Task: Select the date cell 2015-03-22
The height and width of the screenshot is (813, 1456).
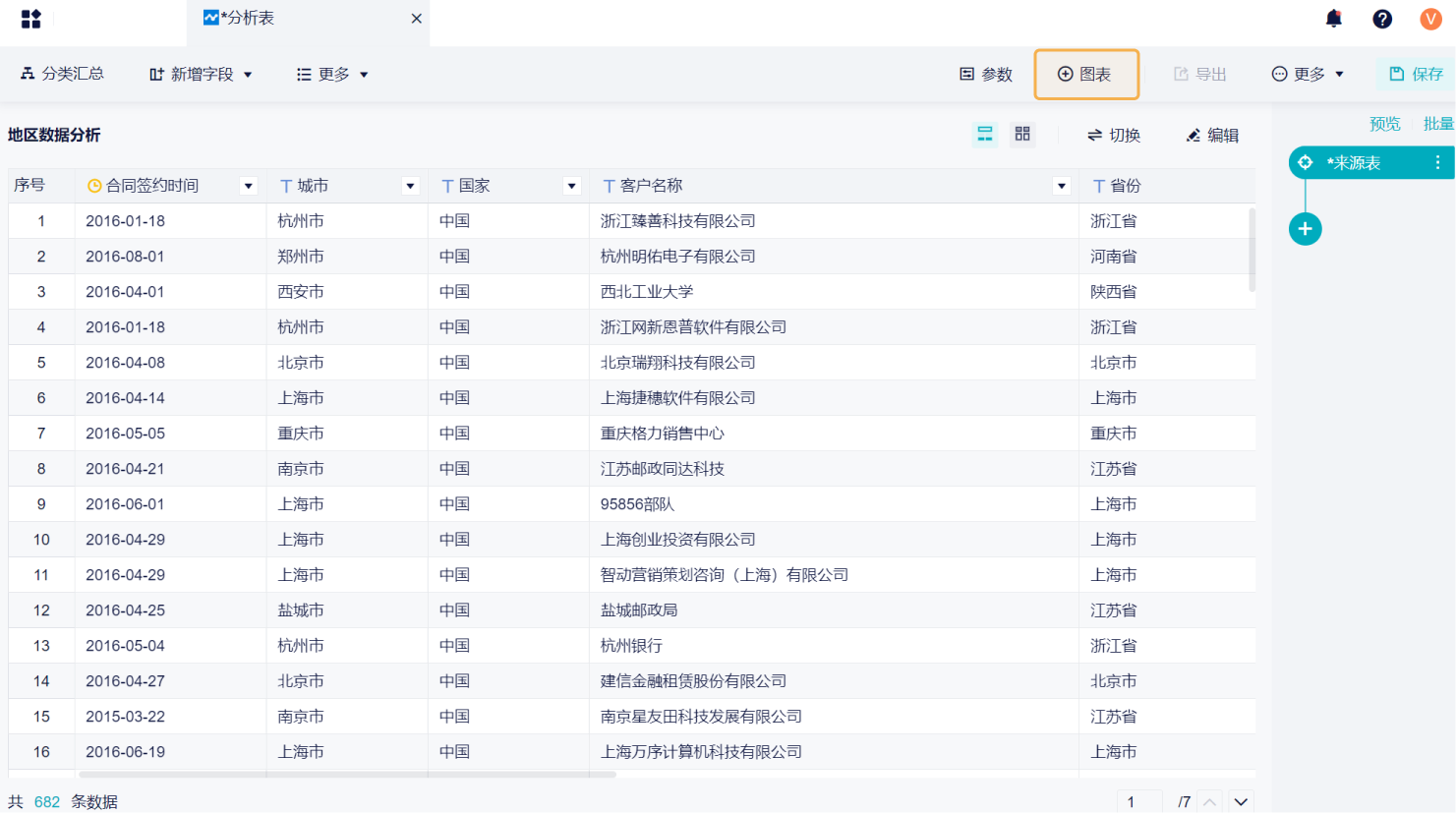Action: pyautogui.click(x=170, y=717)
